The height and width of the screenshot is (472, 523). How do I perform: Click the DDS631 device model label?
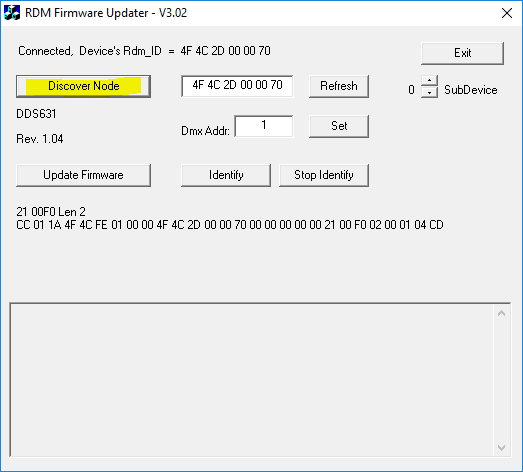tap(36, 114)
